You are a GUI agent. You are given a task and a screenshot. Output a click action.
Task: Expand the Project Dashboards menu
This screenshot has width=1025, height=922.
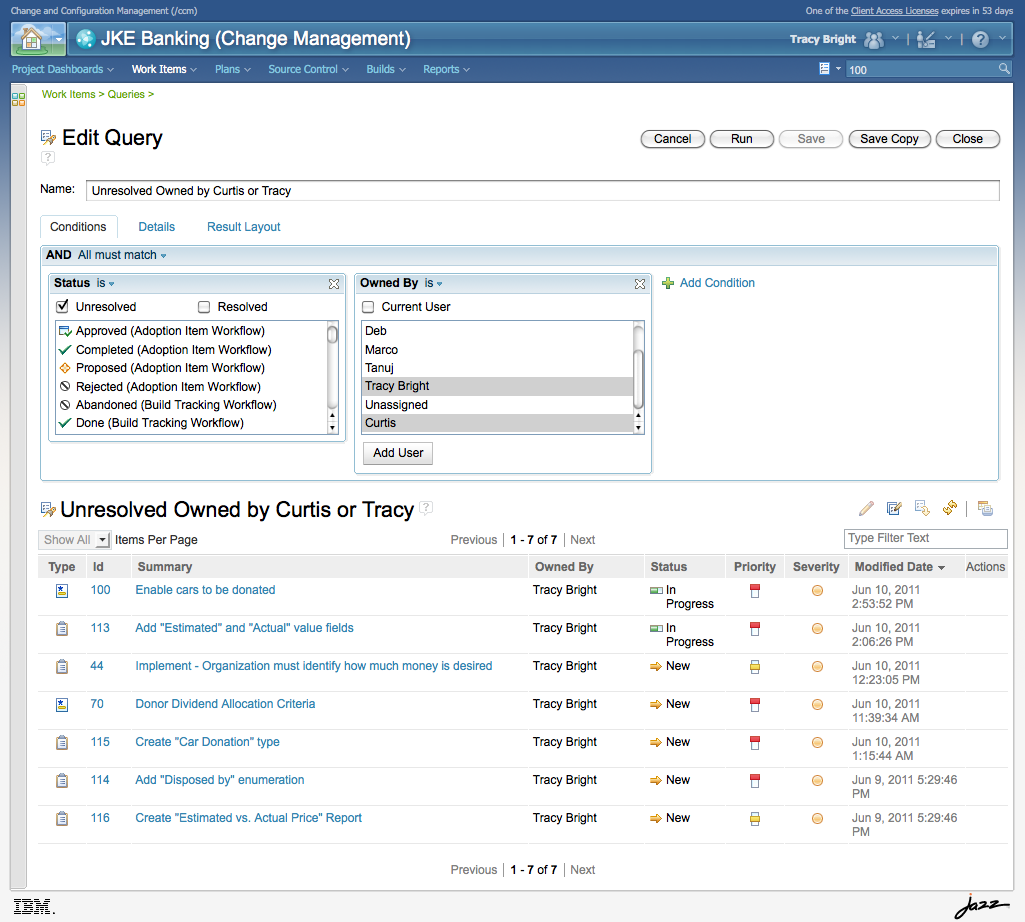[63, 69]
